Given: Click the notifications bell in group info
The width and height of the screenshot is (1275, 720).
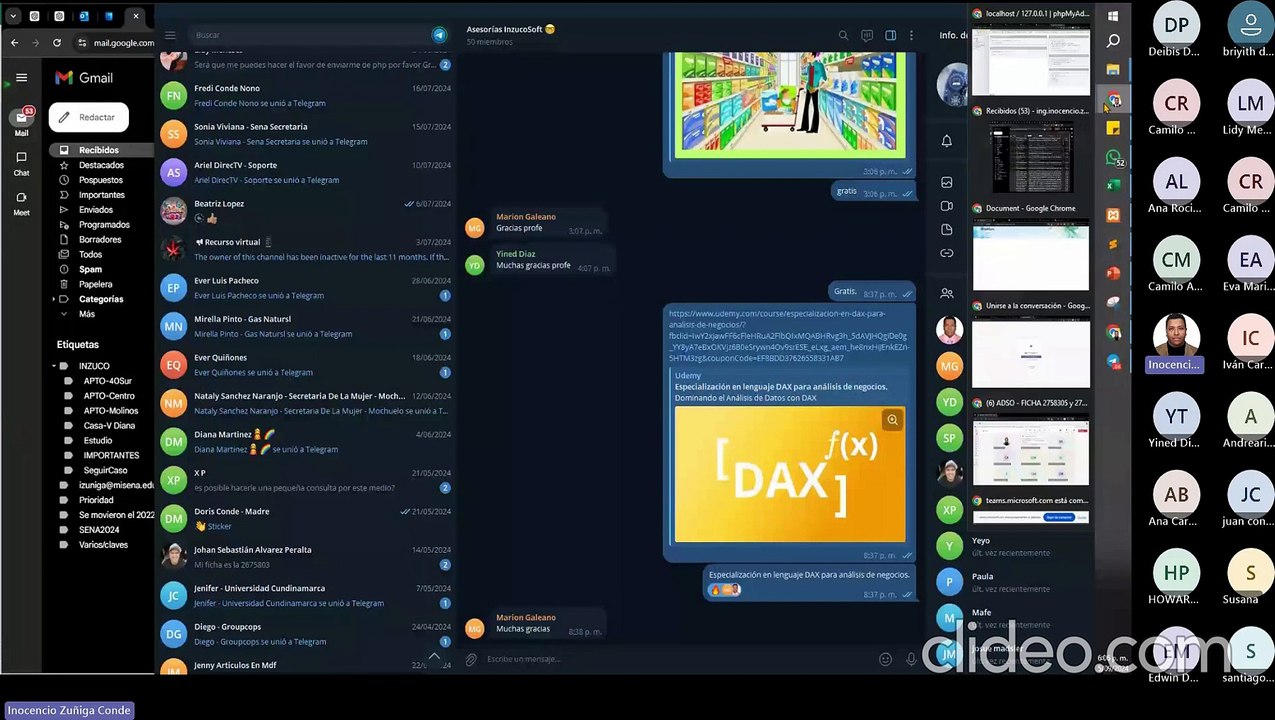Looking at the screenshot, I should pos(947,141).
